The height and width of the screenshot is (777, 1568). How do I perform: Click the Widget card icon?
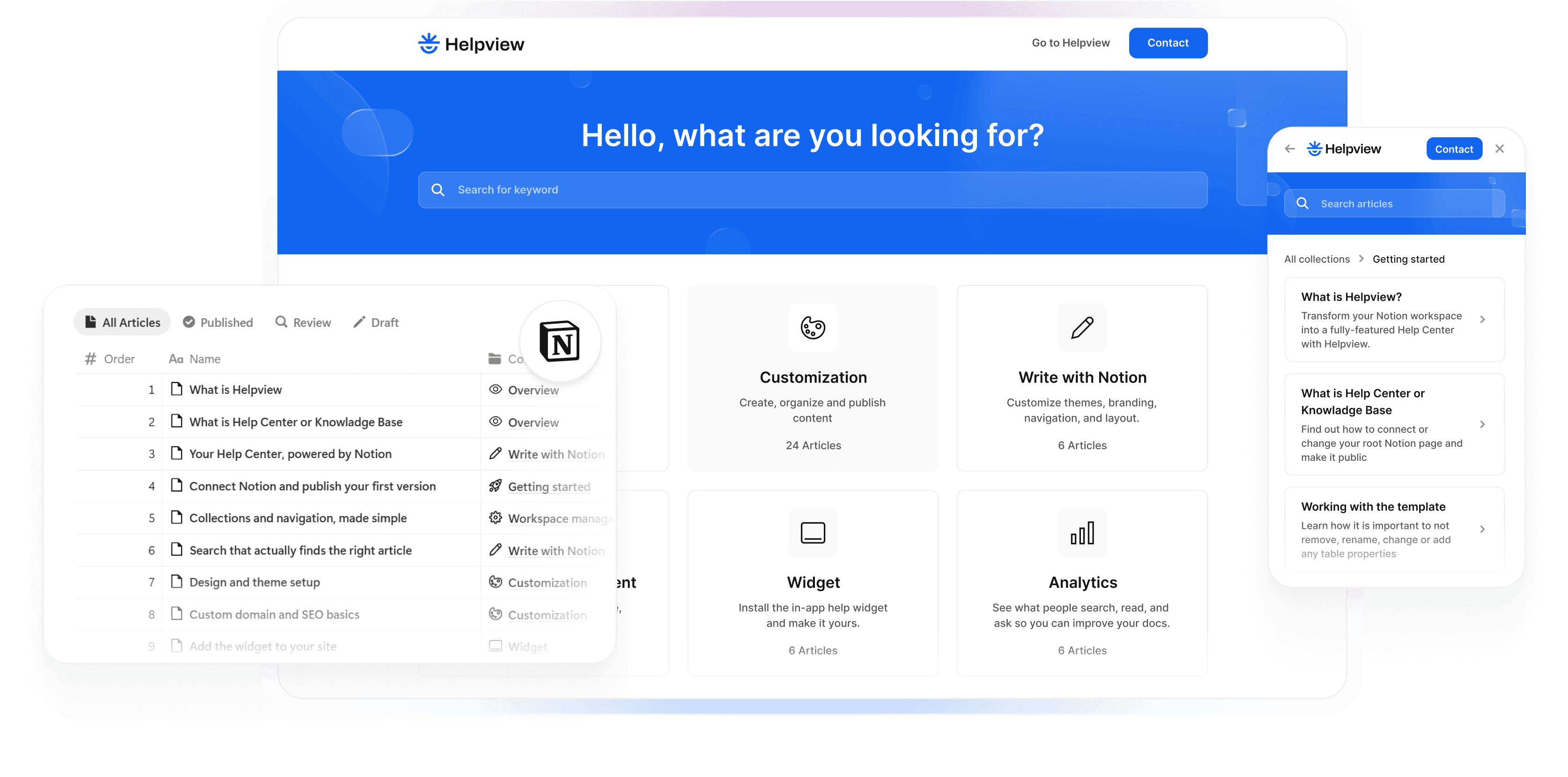pos(812,533)
